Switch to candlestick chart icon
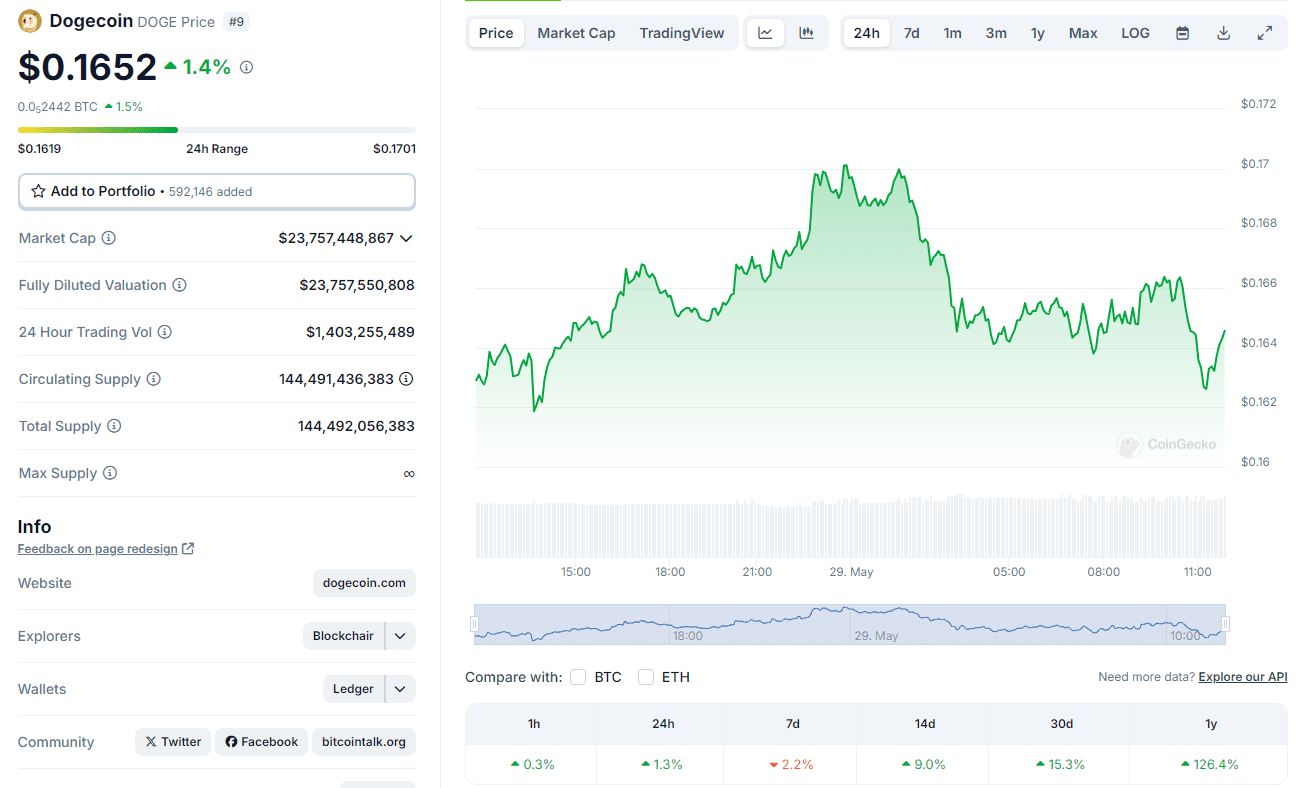The width and height of the screenshot is (1304, 788). [806, 33]
